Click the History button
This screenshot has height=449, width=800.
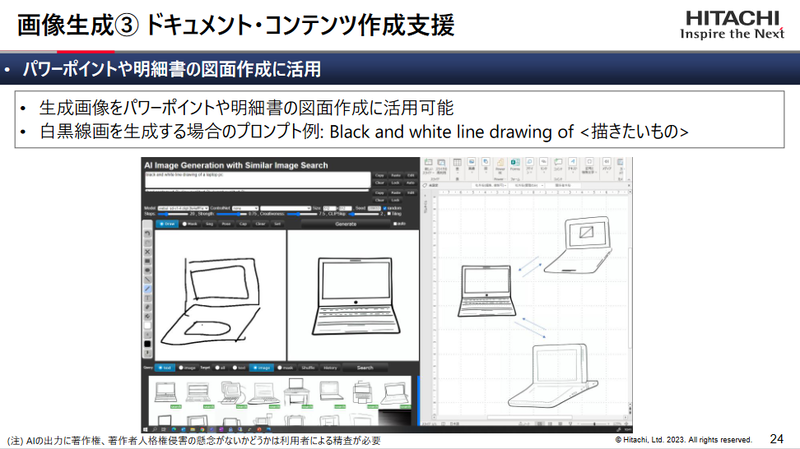tap(330, 368)
